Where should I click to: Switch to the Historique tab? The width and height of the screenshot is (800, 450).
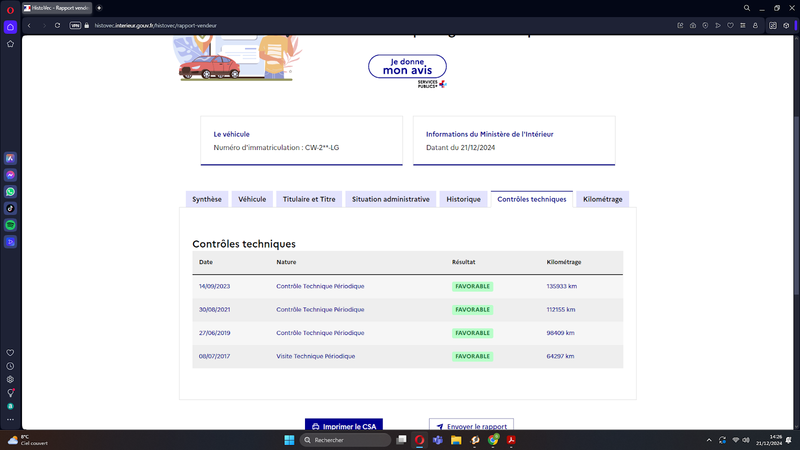463,199
